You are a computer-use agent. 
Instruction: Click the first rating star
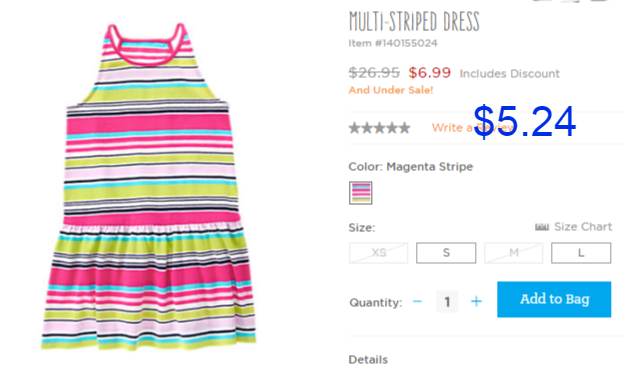(x=354, y=128)
